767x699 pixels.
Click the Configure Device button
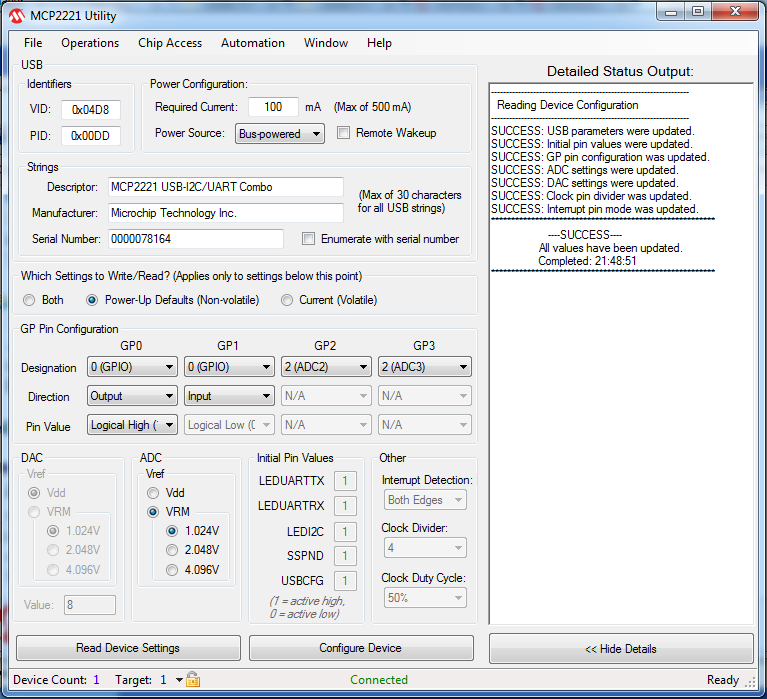[x=361, y=648]
